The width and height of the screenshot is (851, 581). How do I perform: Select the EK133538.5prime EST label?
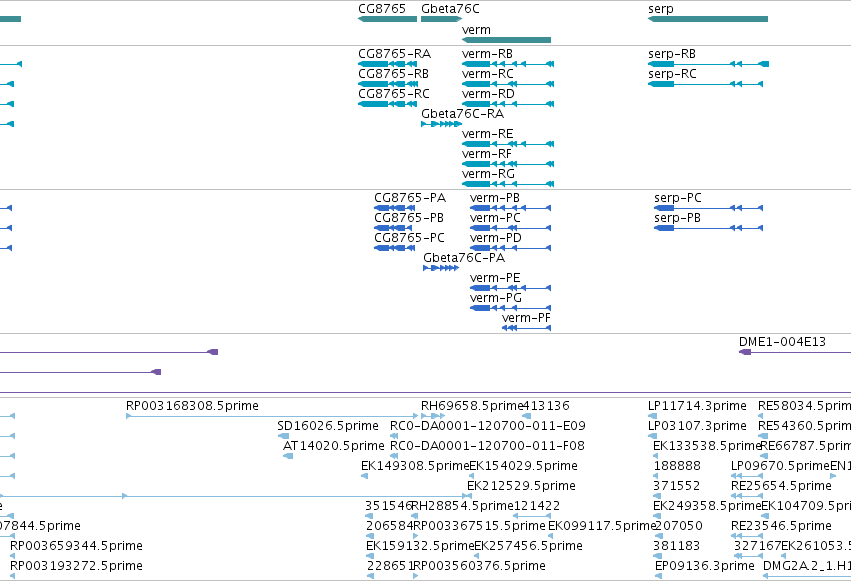point(707,446)
